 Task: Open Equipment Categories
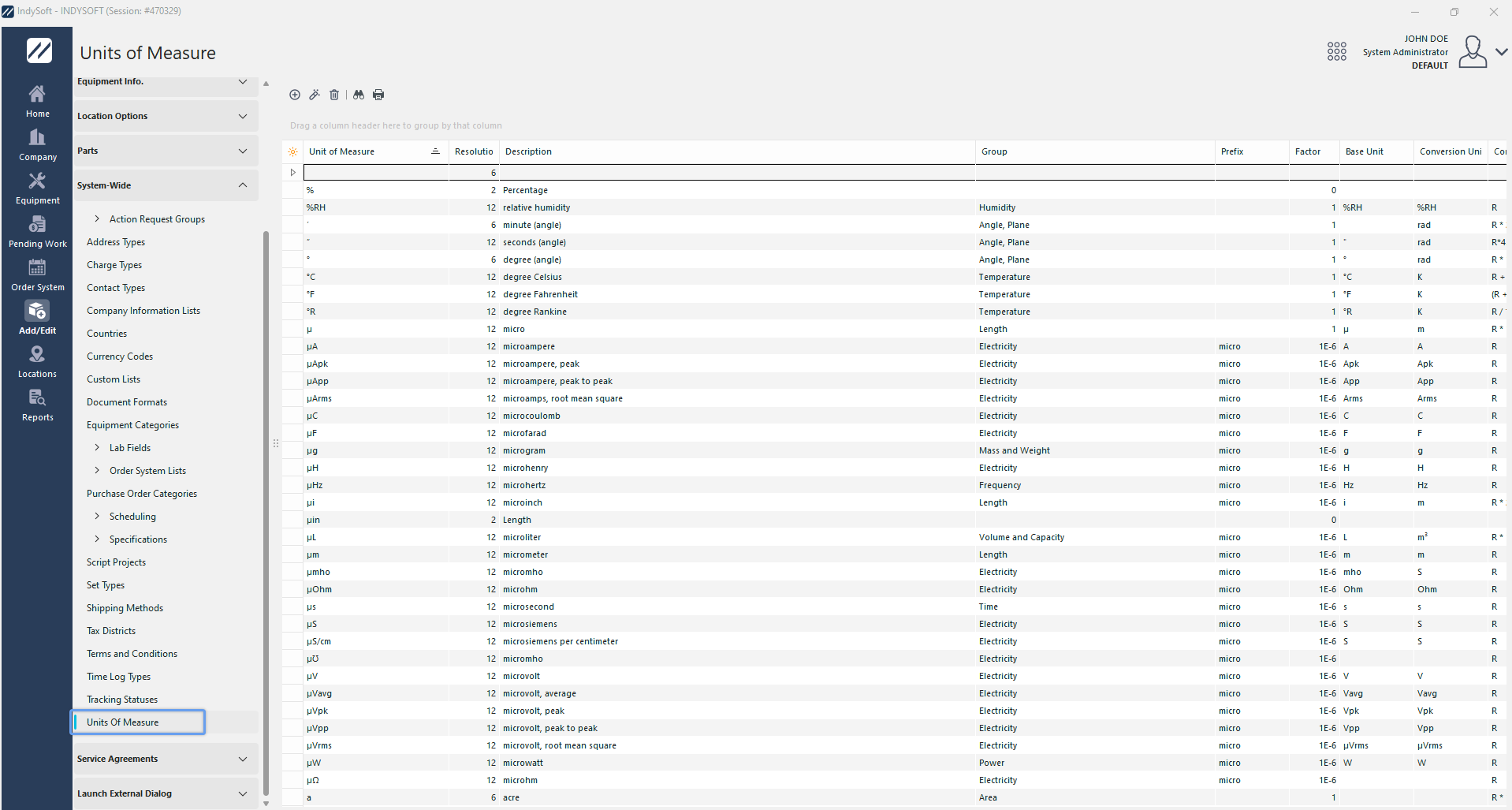[132, 425]
